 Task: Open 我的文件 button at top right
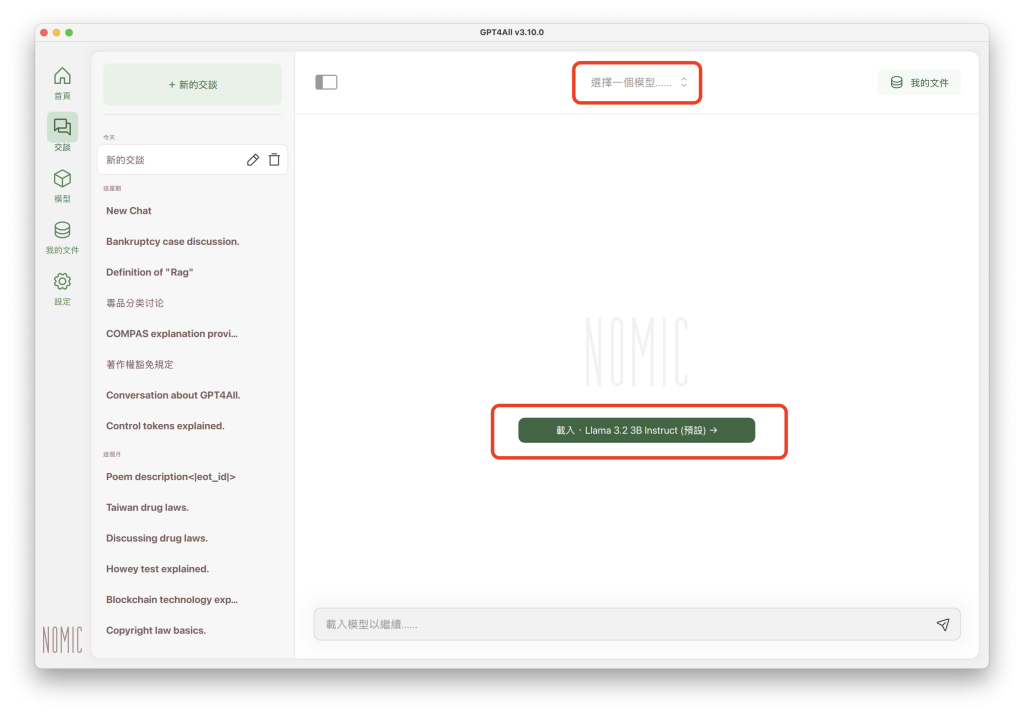point(919,83)
